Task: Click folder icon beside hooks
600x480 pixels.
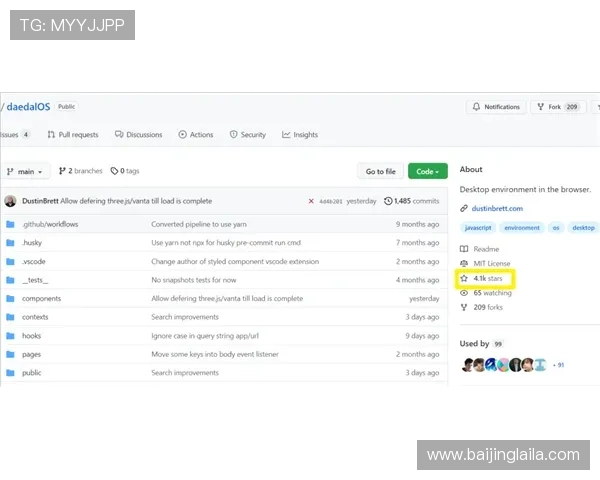Action: (10, 336)
